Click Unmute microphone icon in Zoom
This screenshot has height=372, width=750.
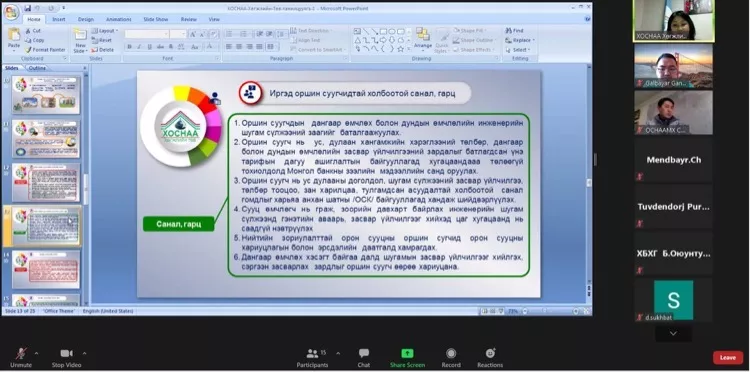(x=21, y=354)
